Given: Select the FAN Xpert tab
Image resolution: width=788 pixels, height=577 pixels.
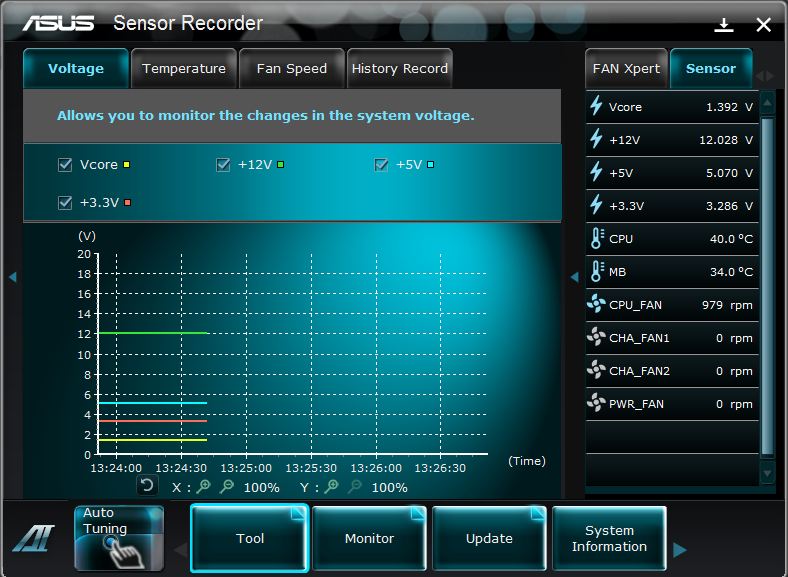Looking at the screenshot, I should [x=626, y=68].
